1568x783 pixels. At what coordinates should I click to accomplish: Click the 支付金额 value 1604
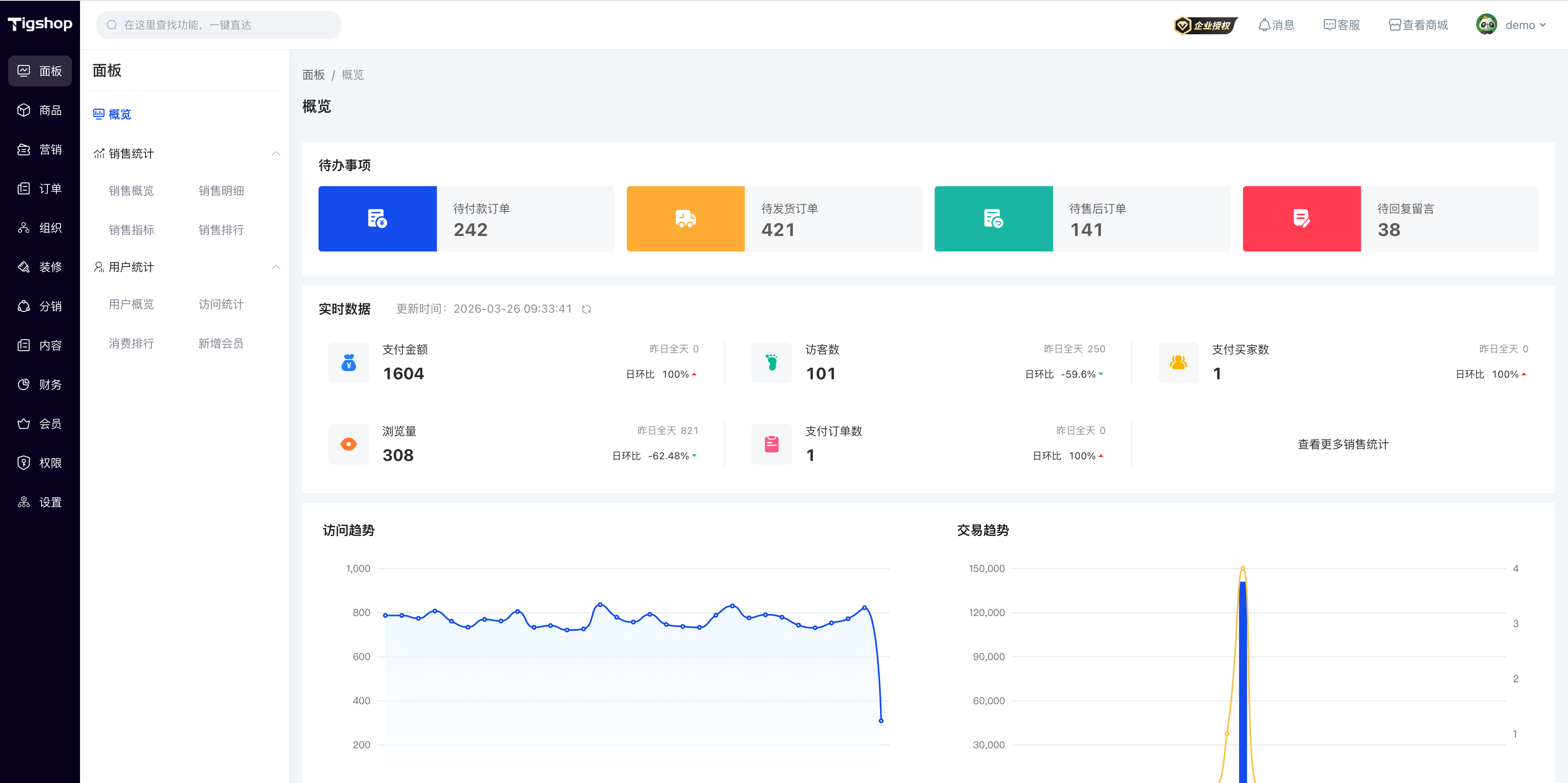tap(403, 374)
